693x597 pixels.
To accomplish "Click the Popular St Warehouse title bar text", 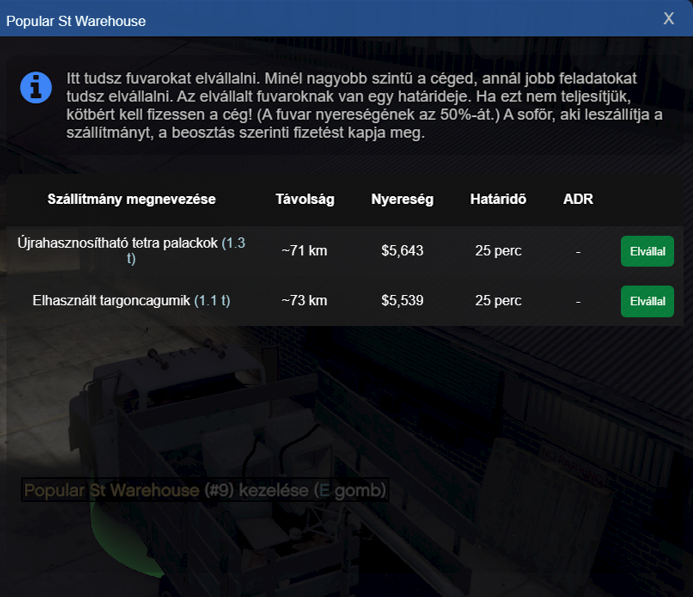I will (x=76, y=20).
